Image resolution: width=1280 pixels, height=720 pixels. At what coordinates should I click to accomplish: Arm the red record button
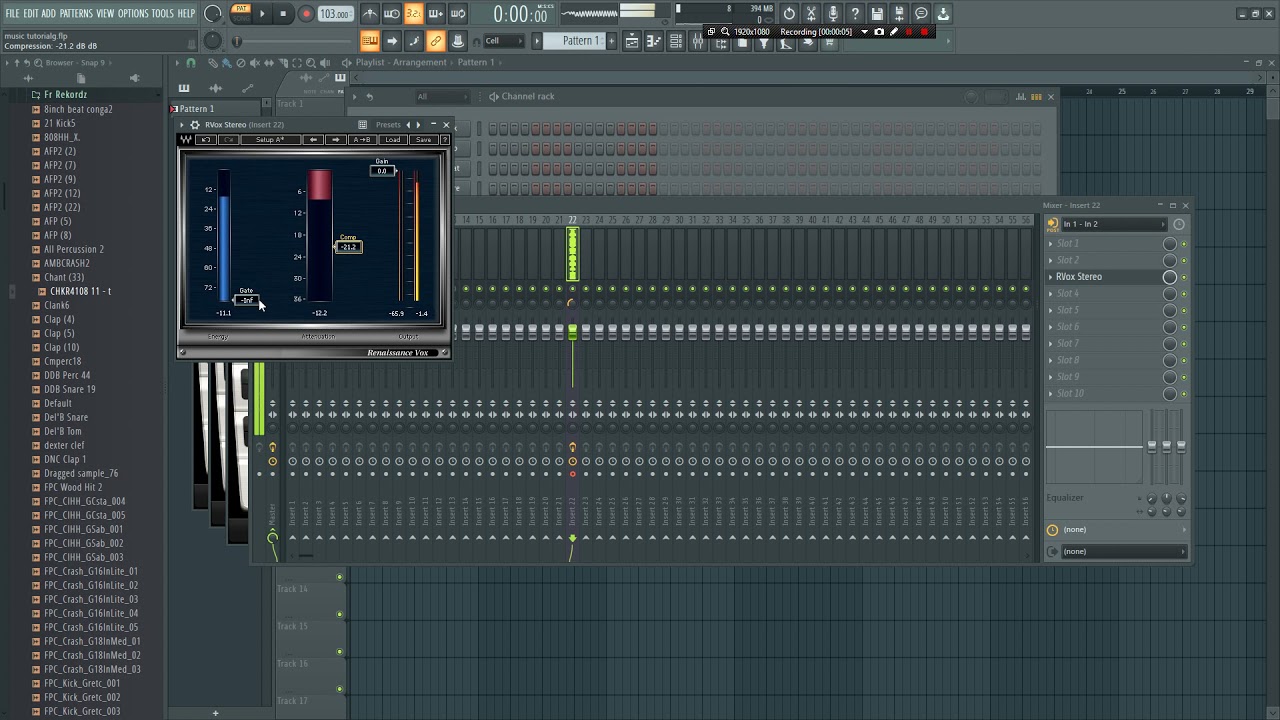pos(306,14)
